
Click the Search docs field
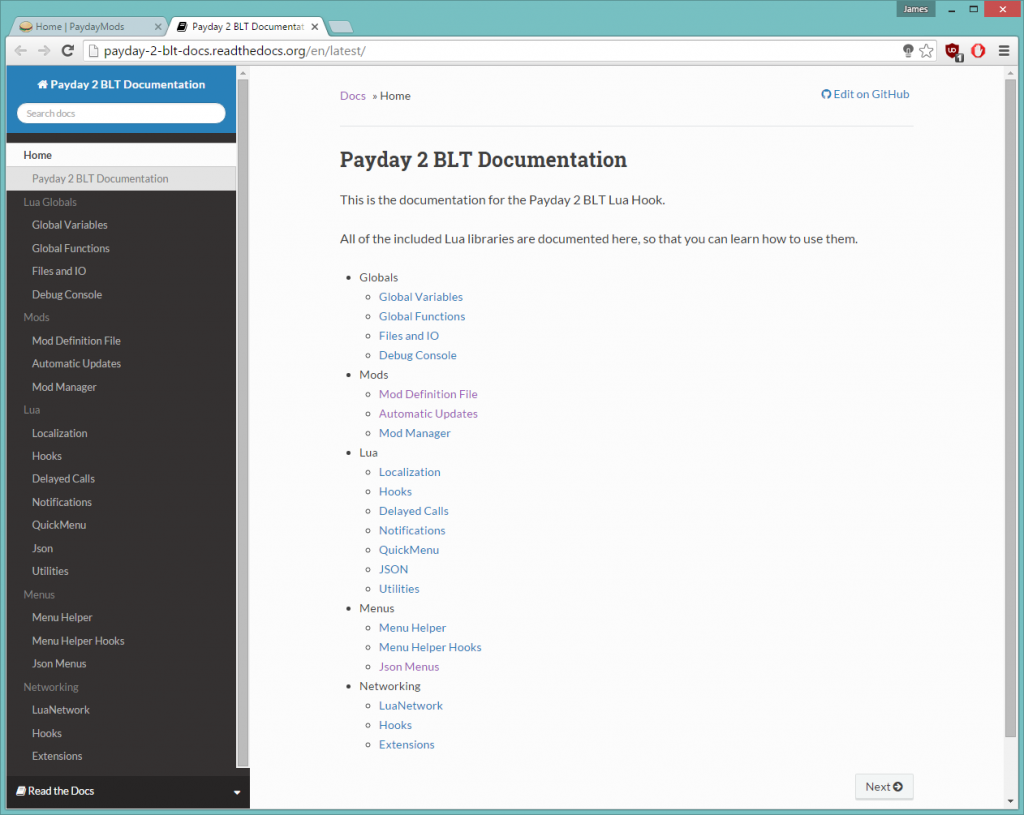pyautogui.click(x=121, y=113)
